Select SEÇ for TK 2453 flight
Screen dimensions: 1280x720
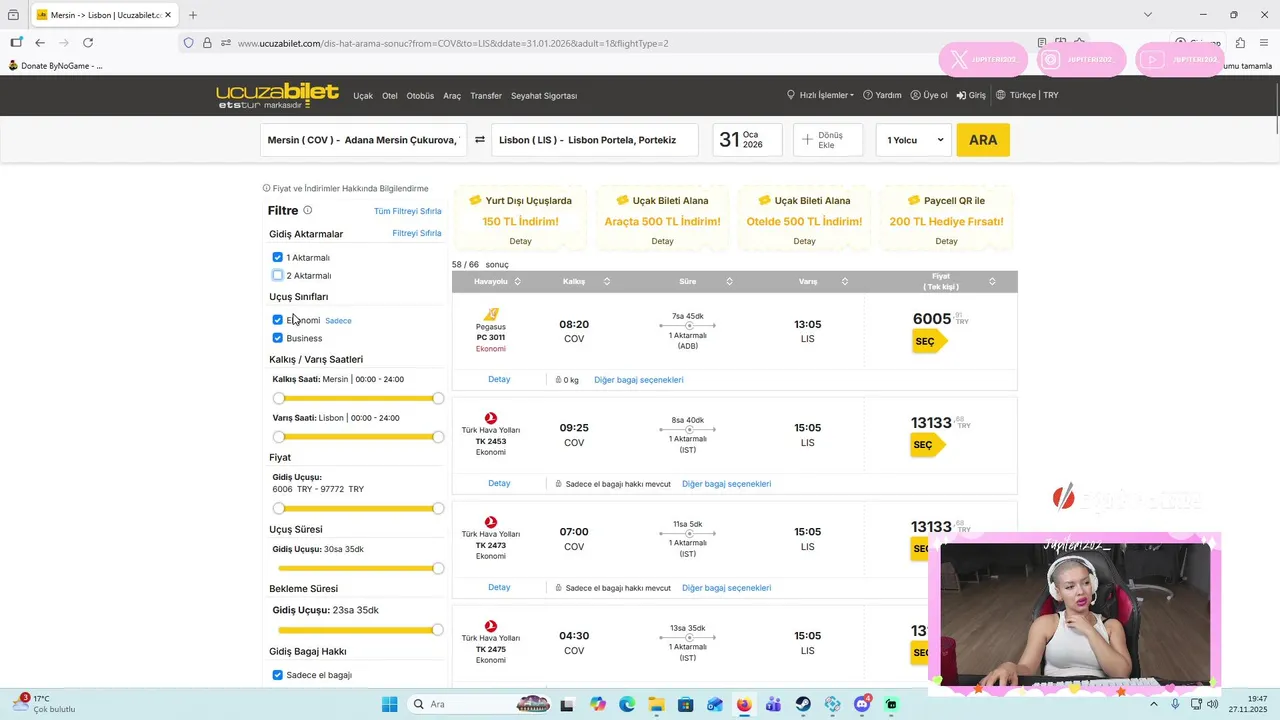(926, 445)
